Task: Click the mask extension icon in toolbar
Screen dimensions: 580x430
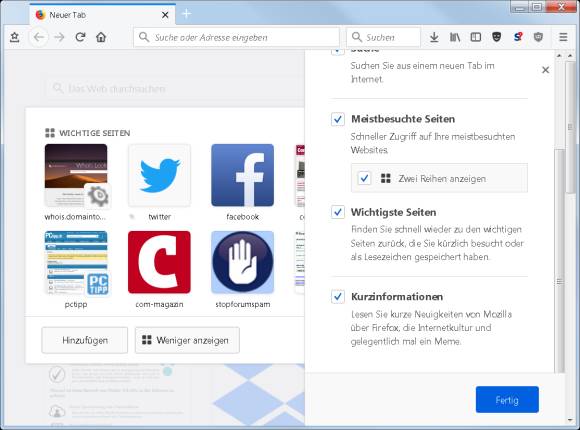Action: point(496,37)
